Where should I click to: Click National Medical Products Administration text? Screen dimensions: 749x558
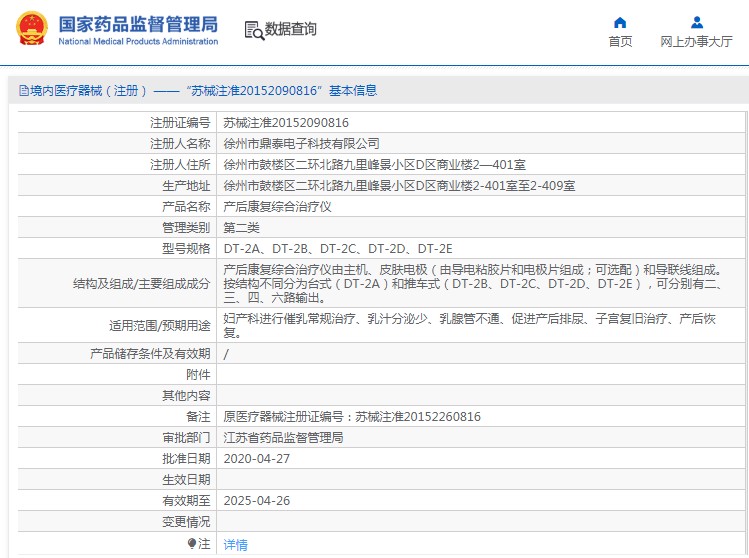[138, 42]
